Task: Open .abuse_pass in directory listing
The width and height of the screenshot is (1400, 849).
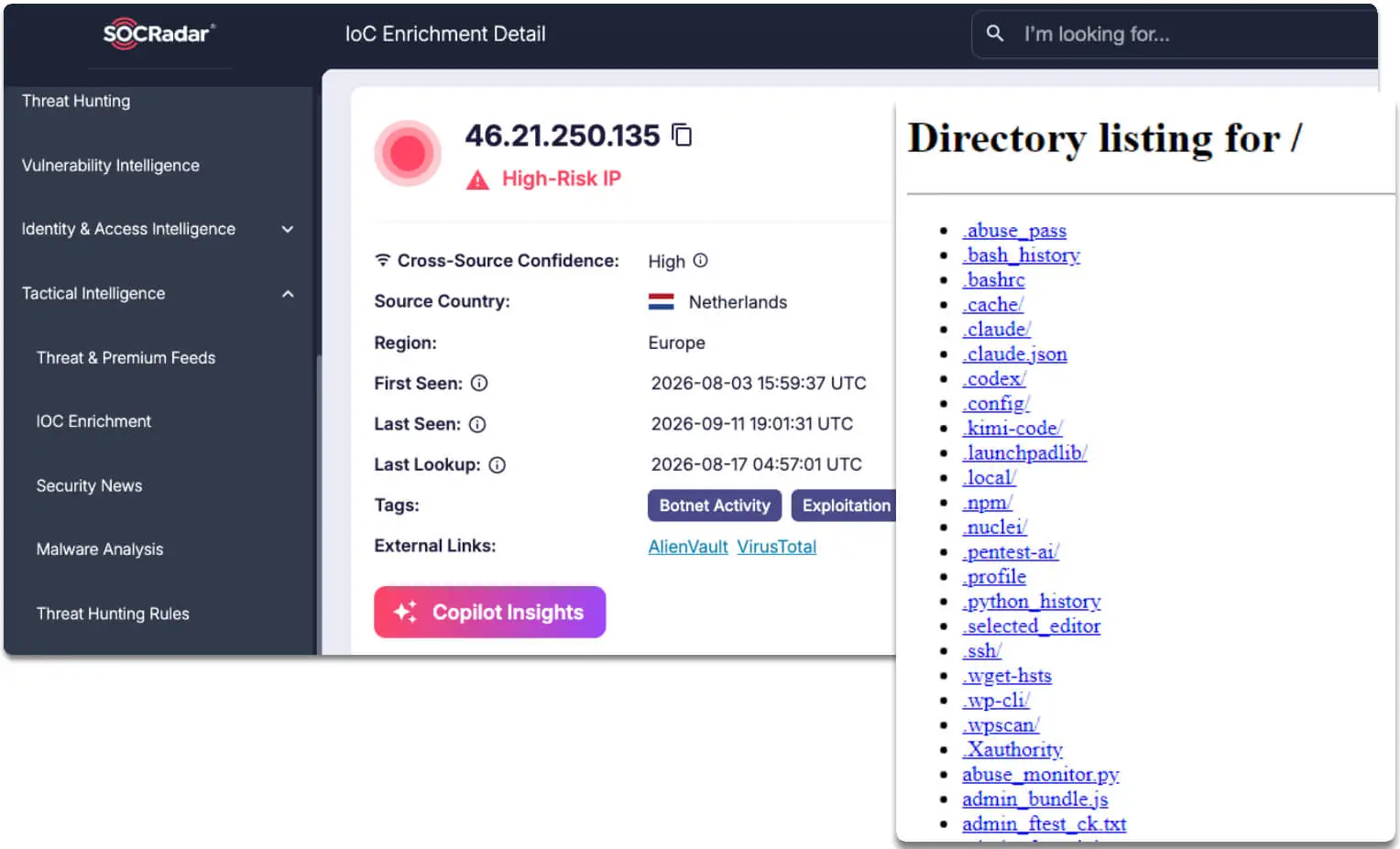Action: click(1014, 231)
